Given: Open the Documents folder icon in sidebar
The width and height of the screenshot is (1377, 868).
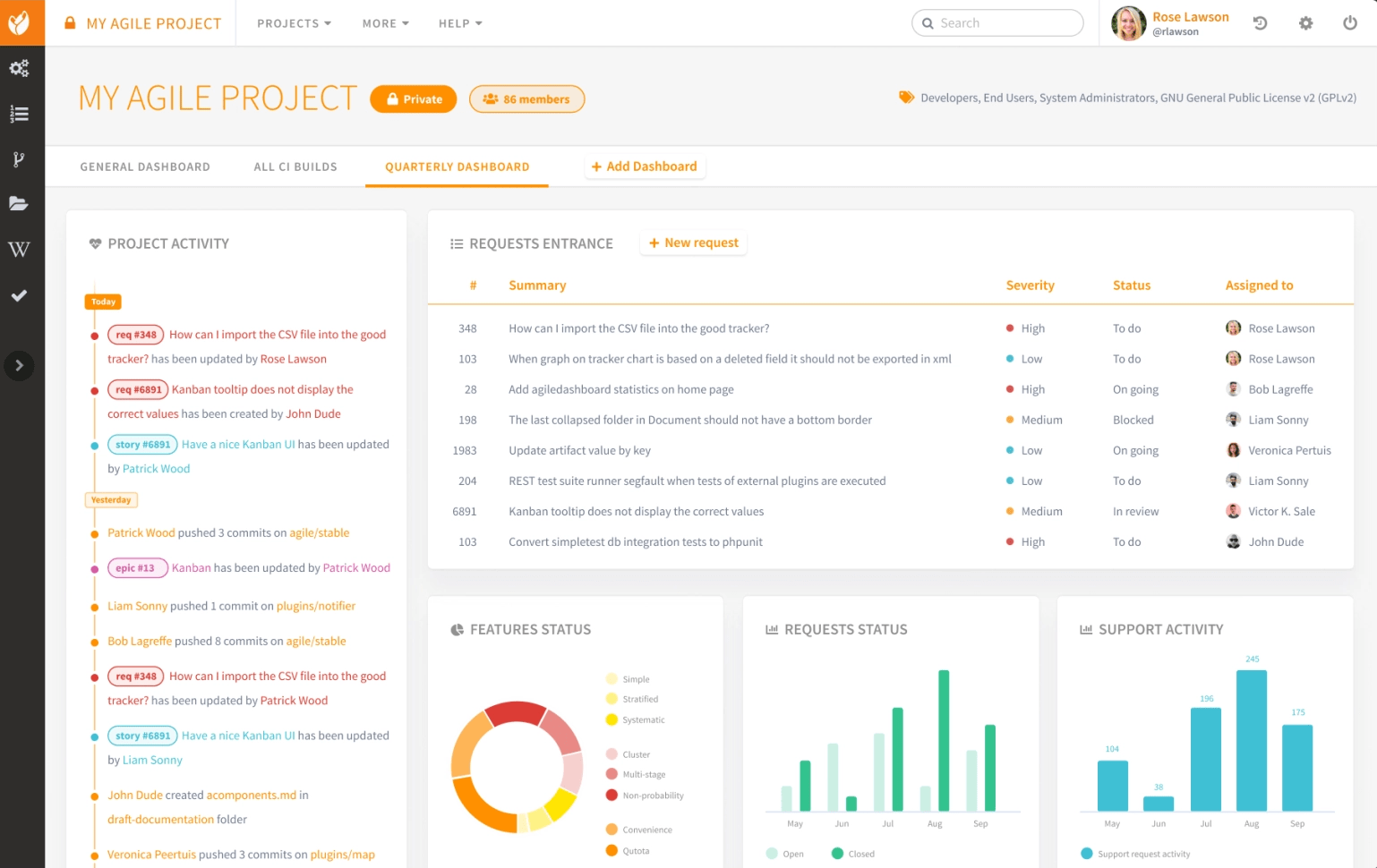Looking at the screenshot, I should coord(19,204).
